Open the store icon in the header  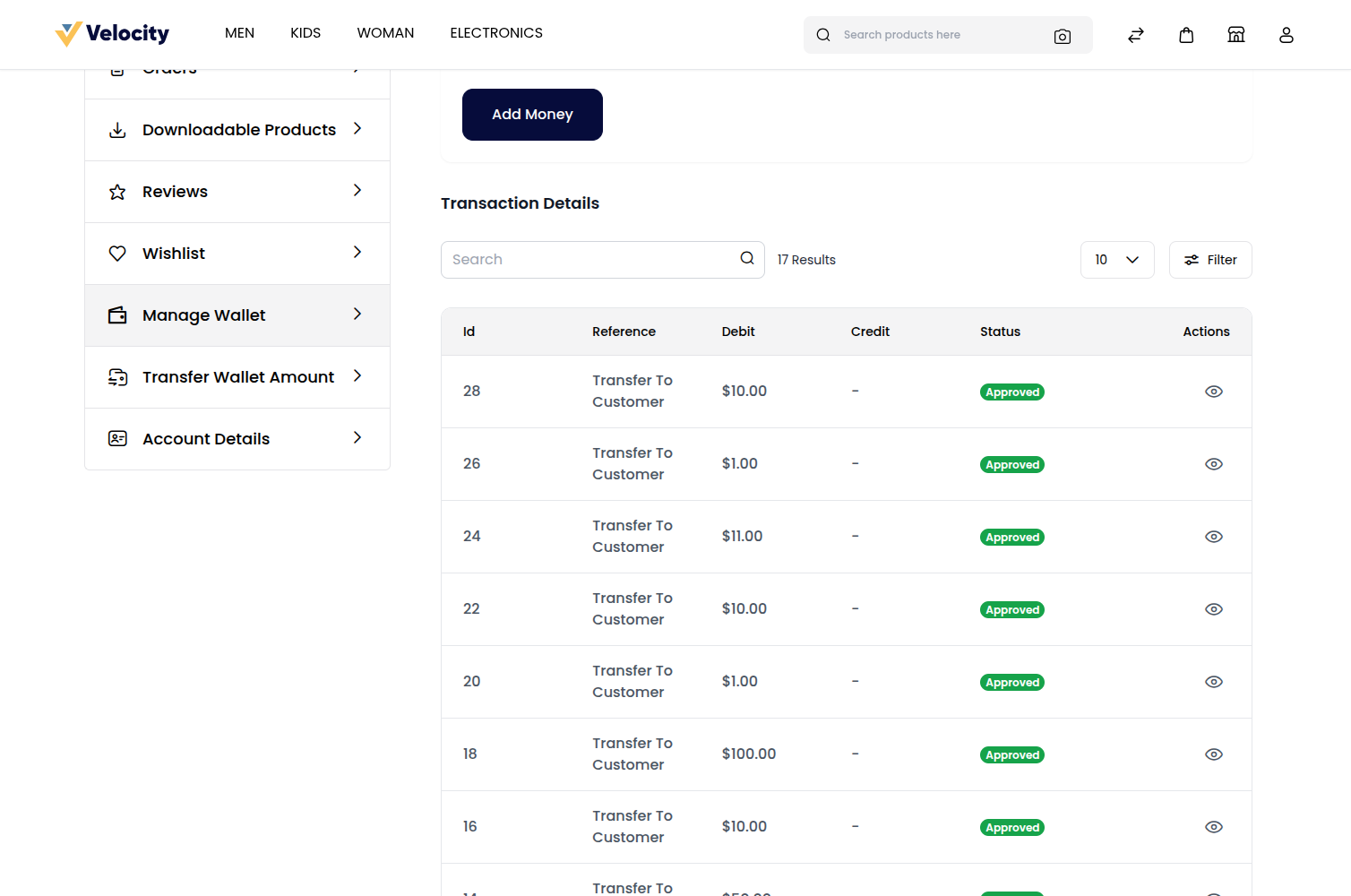pyautogui.click(x=1236, y=34)
